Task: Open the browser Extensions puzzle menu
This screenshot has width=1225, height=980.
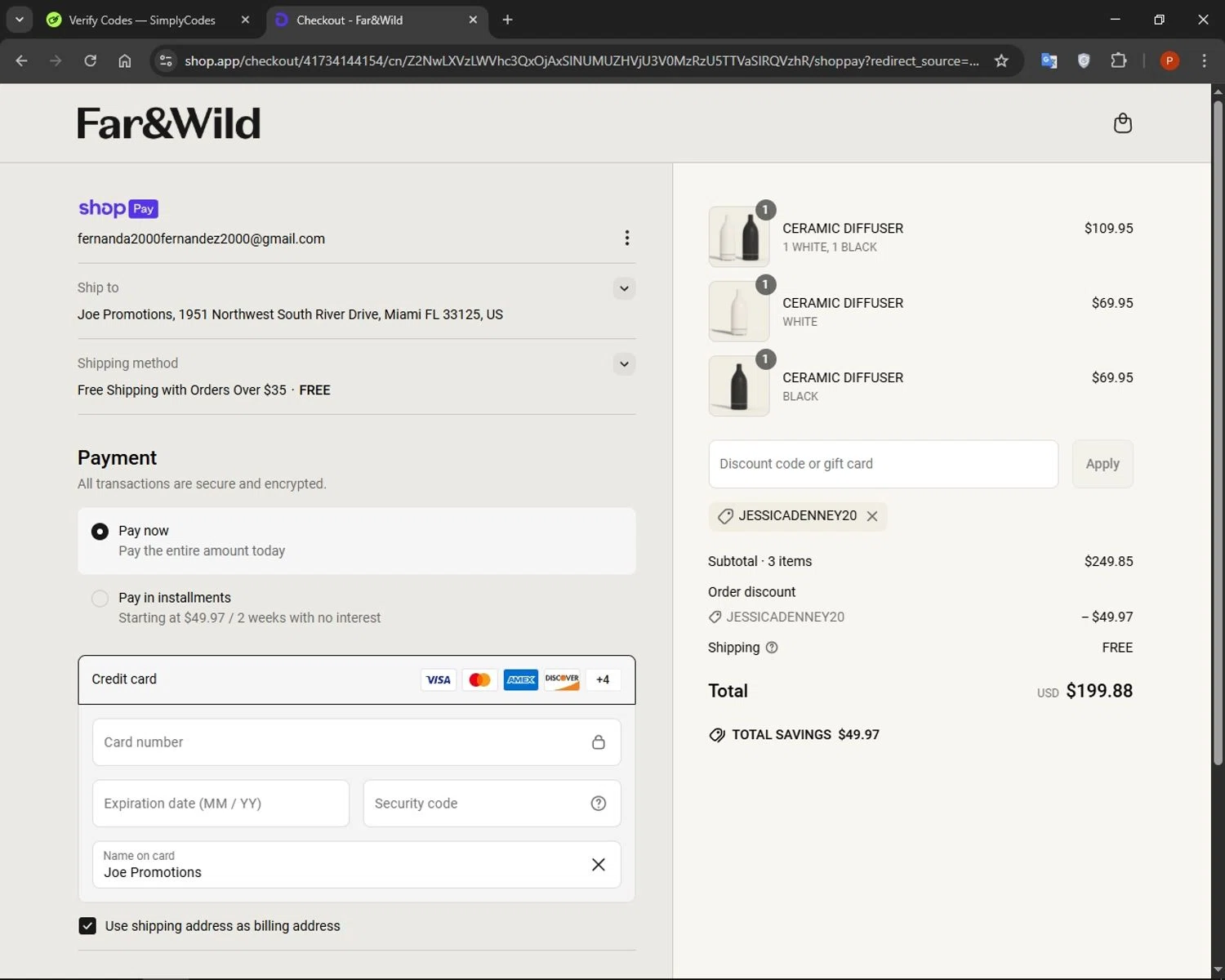Action: point(1119,60)
